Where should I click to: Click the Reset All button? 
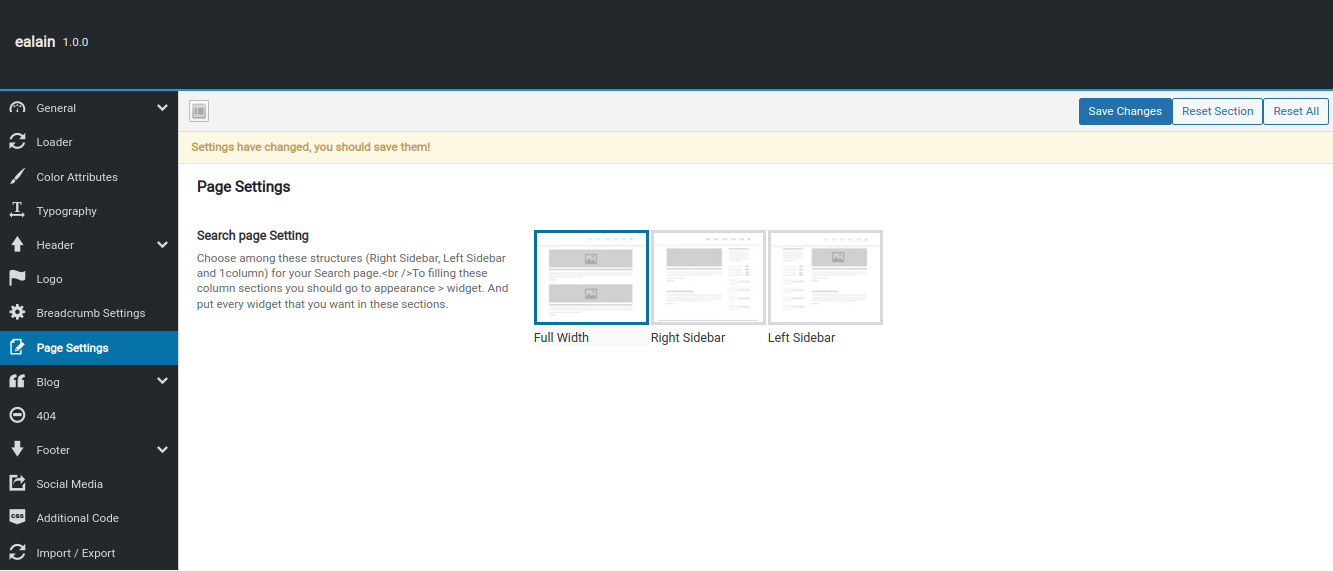pyautogui.click(x=1296, y=111)
